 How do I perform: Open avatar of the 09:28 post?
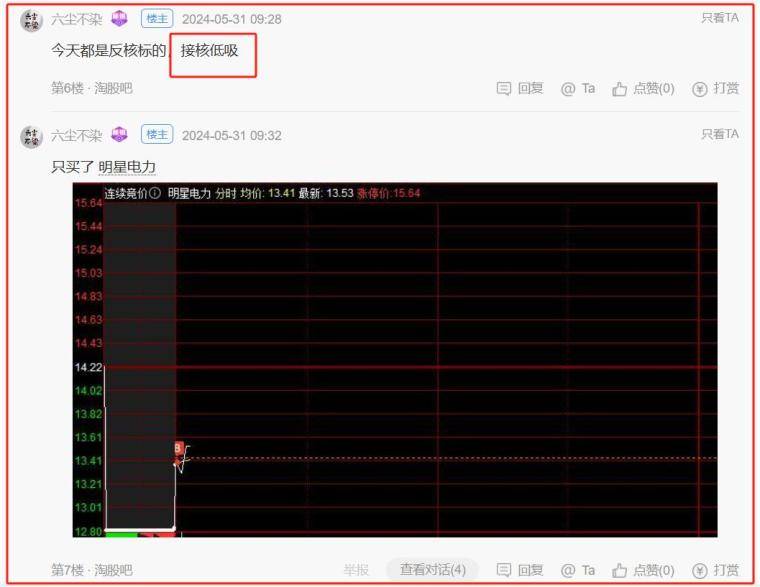pos(32,21)
